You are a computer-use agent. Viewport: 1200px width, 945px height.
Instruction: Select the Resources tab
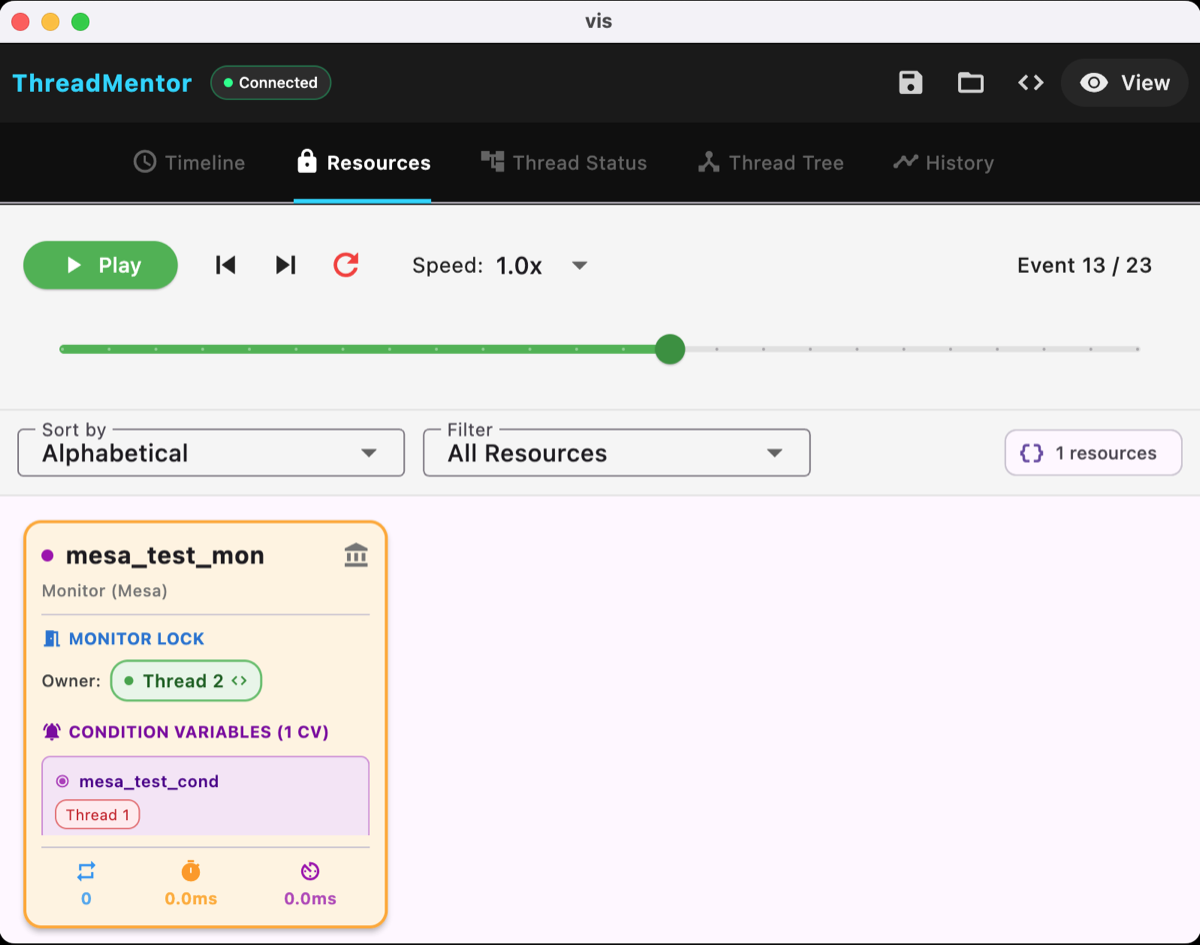(363, 163)
